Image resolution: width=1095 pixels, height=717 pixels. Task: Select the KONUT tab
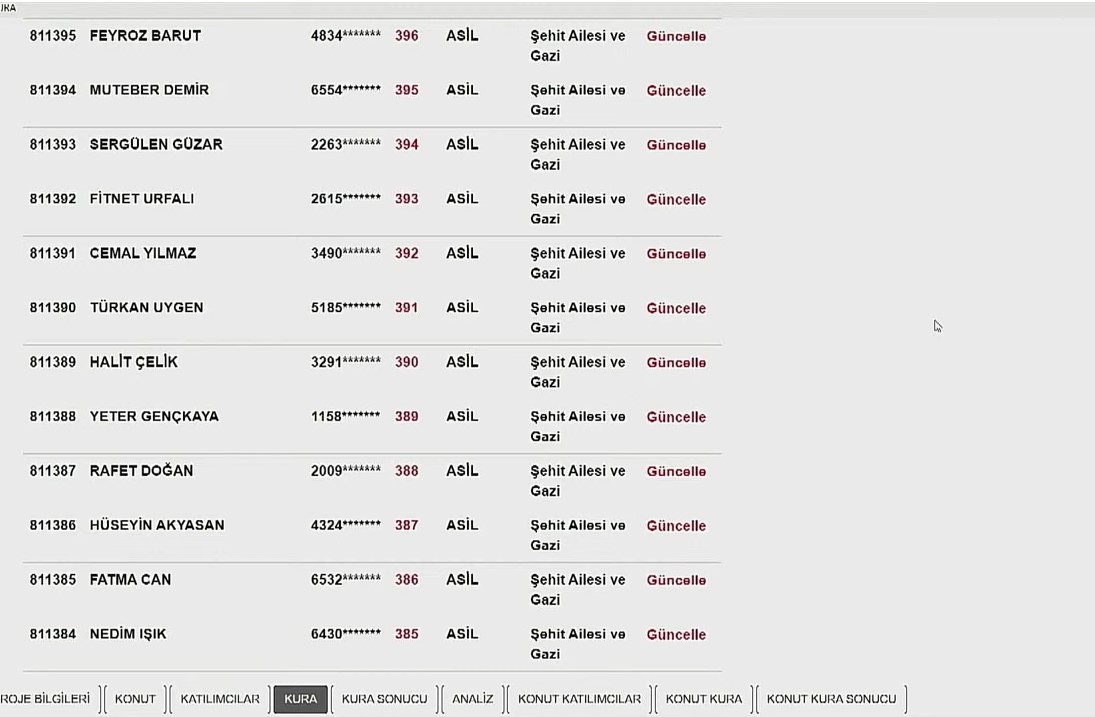click(135, 699)
